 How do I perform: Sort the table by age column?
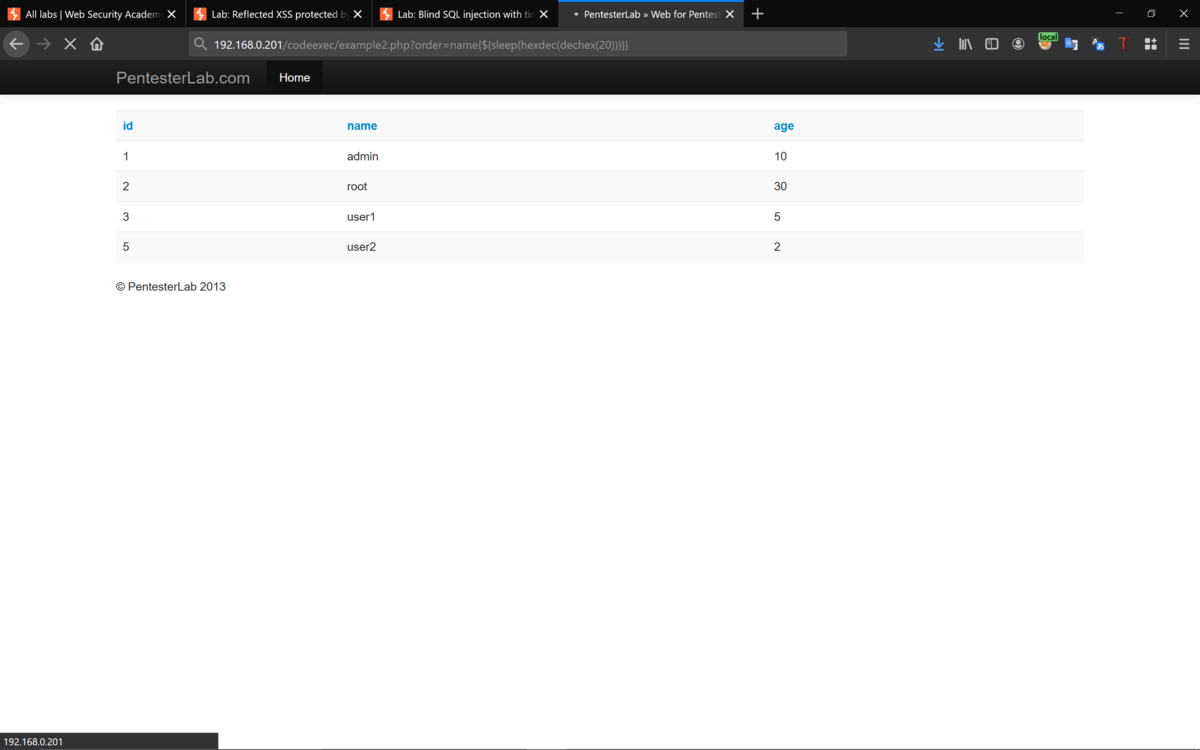[x=784, y=126]
